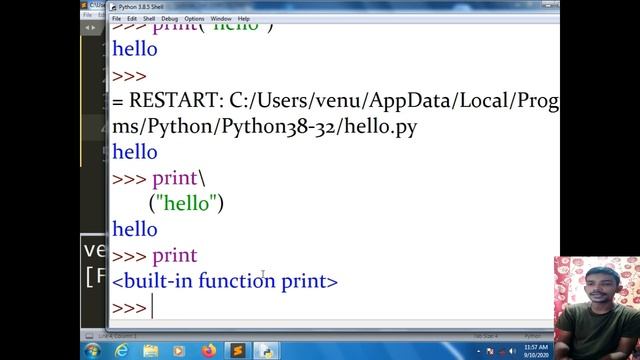Click the Tab Size setting in Sublime status bar
The height and width of the screenshot is (360, 640).
coord(485,336)
